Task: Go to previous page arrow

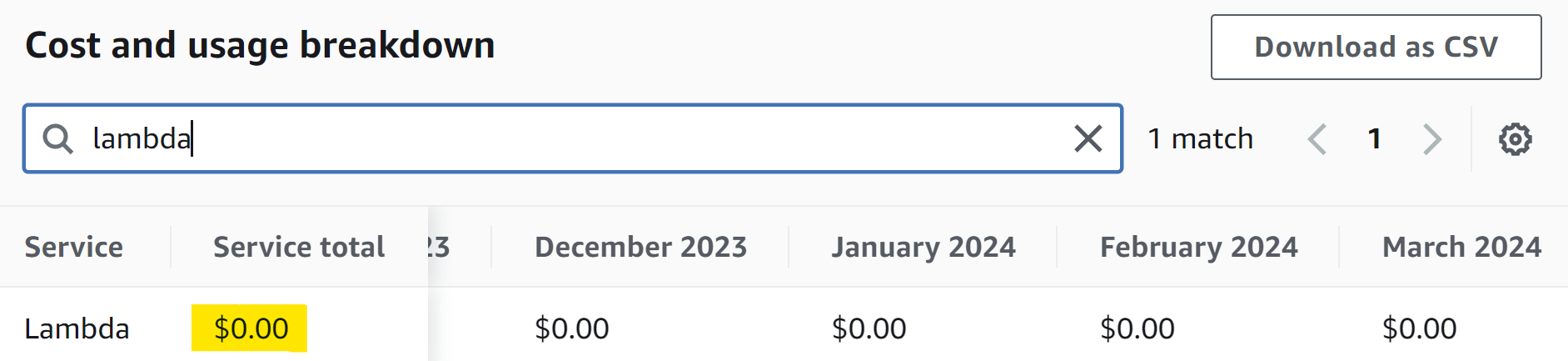Action: point(1317,139)
